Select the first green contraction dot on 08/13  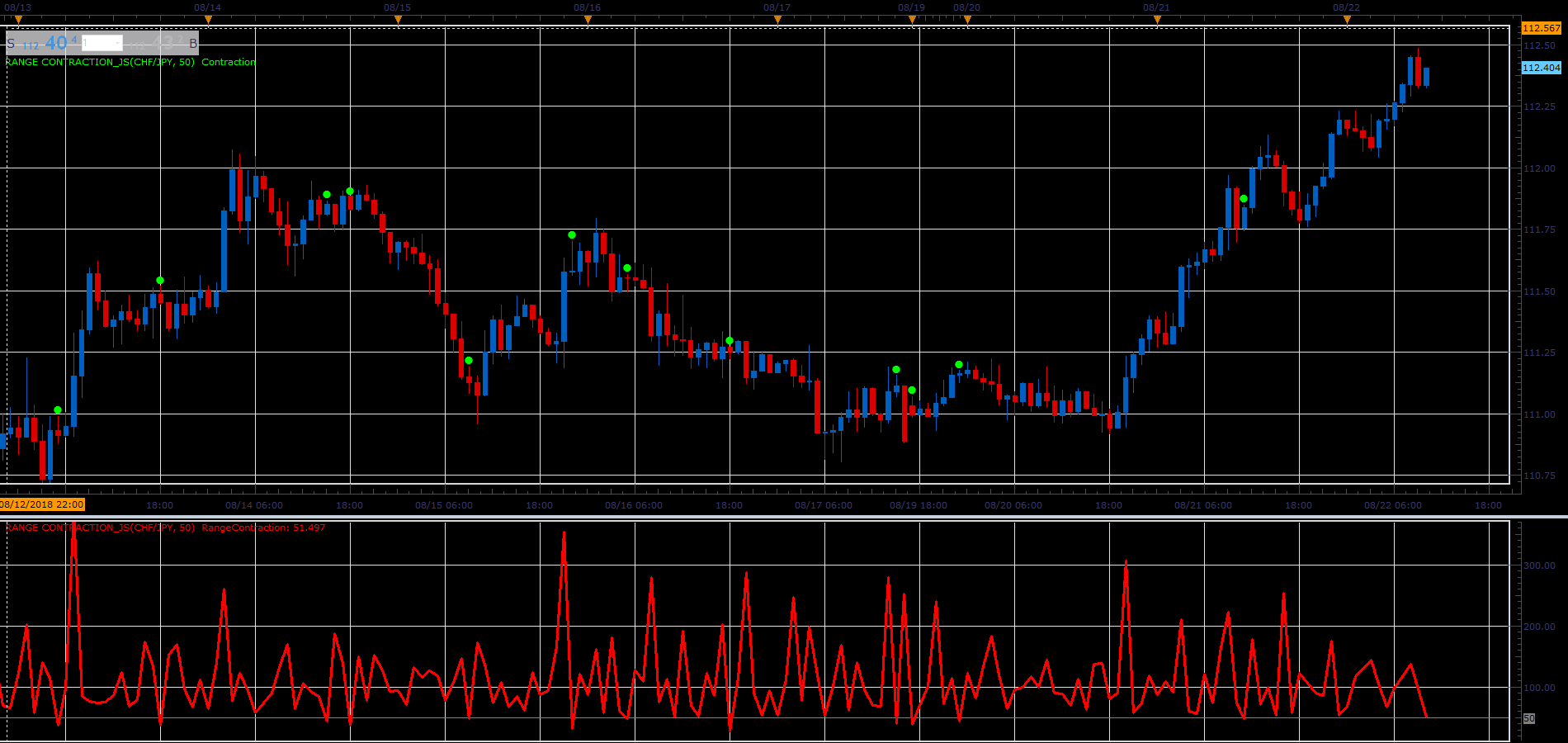coord(58,410)
